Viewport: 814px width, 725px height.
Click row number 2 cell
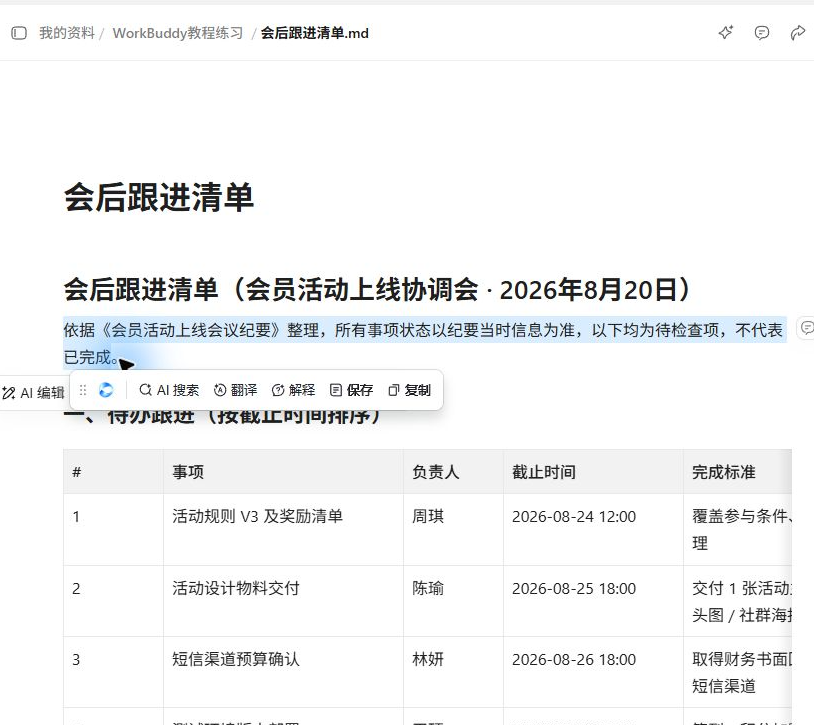(113, 601)
